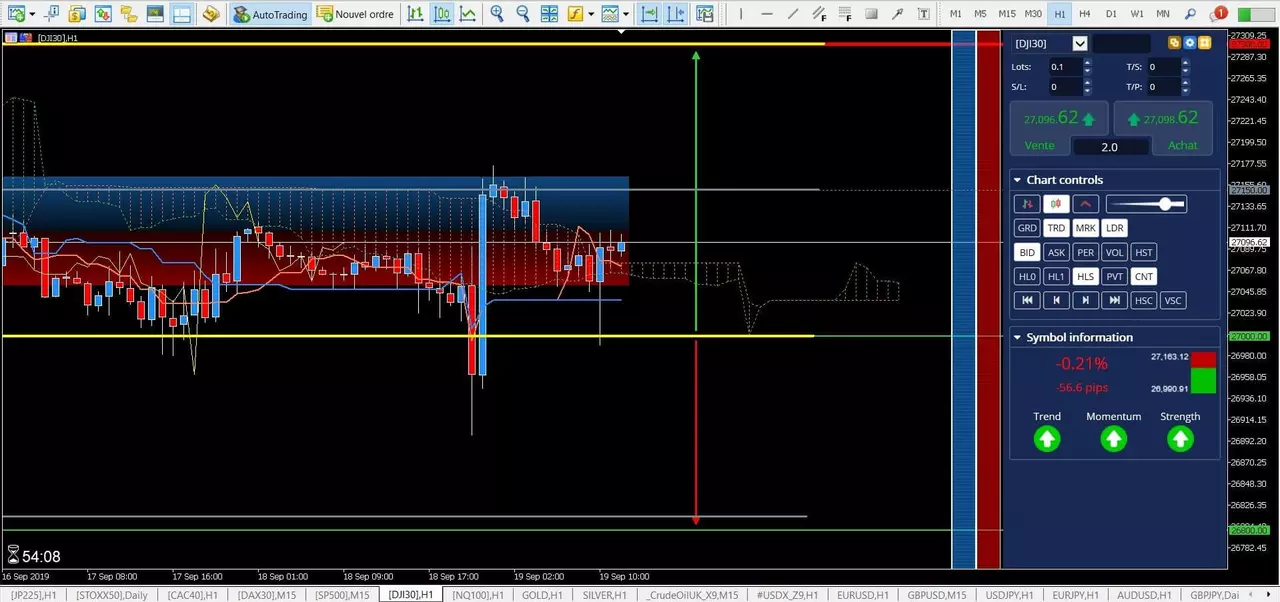The width and height of the screenshot is (1280, 602).
Task: Collapse the Chart controls section
Action: (x=1017, y=180)
